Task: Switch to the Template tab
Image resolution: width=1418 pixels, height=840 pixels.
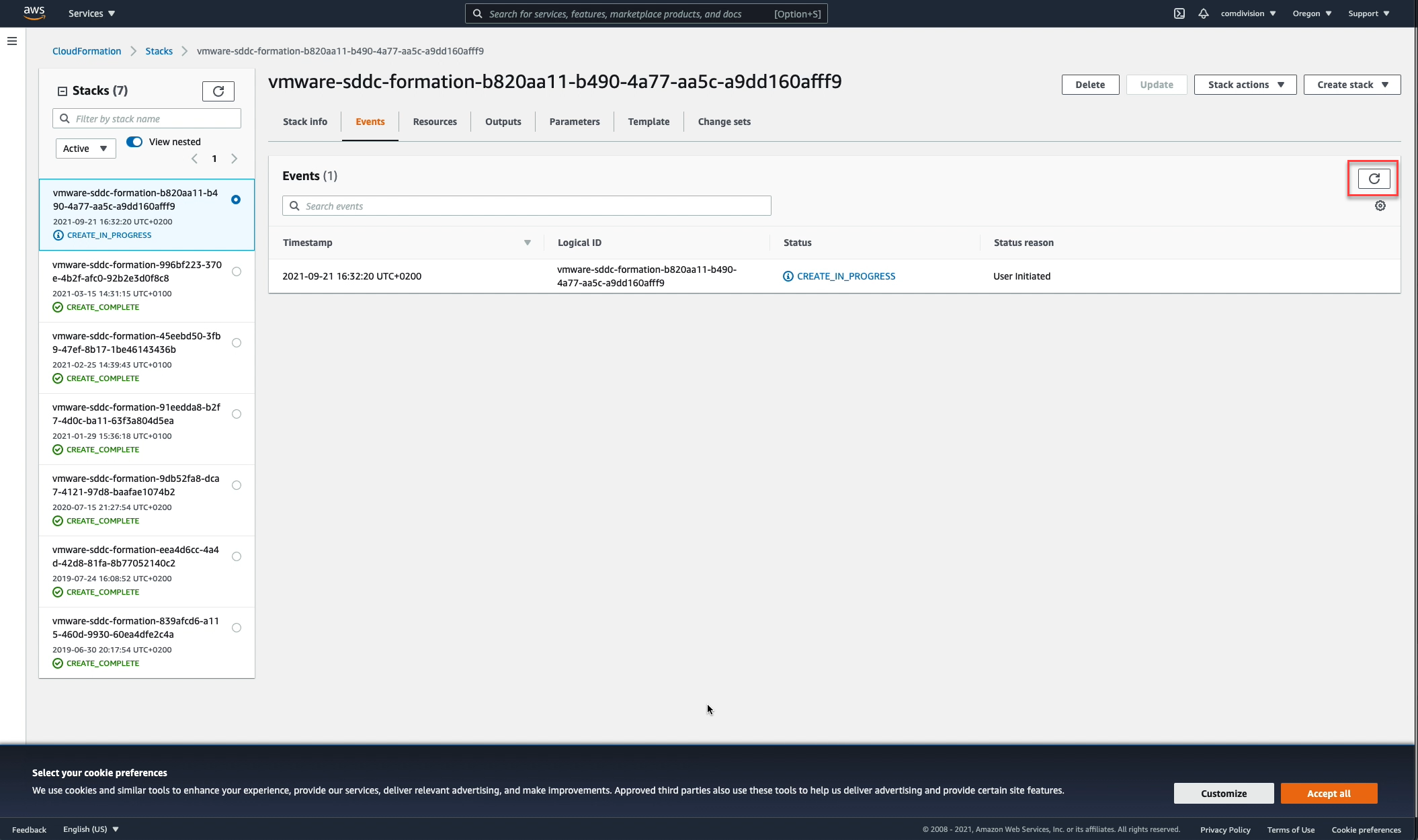Action: [649, 122]
